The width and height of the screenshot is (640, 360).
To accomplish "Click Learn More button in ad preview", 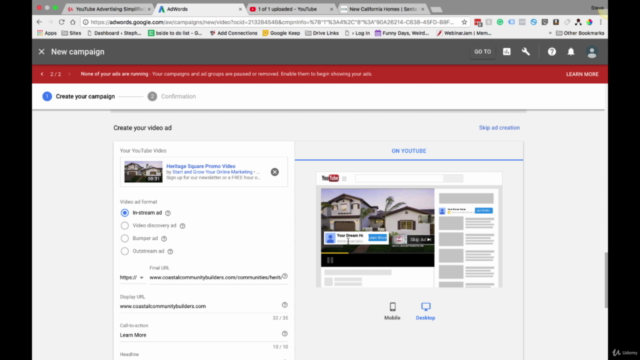I will coord(378,238).
